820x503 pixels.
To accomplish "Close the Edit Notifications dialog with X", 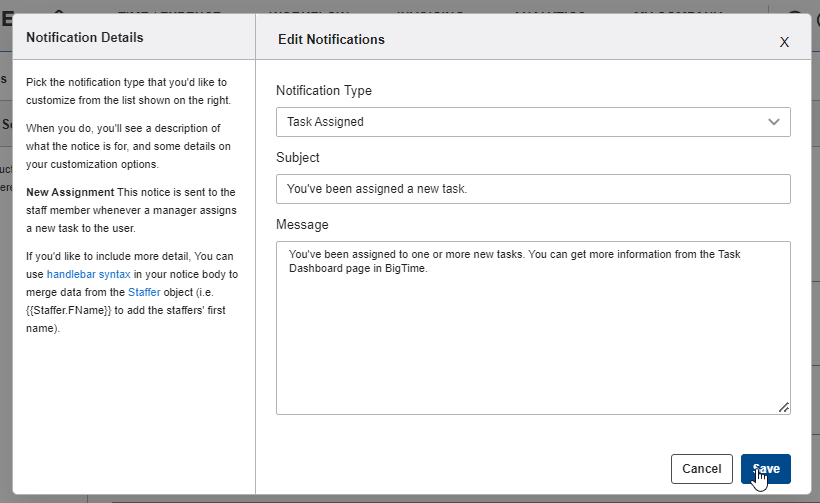I will tap(784, 42).
